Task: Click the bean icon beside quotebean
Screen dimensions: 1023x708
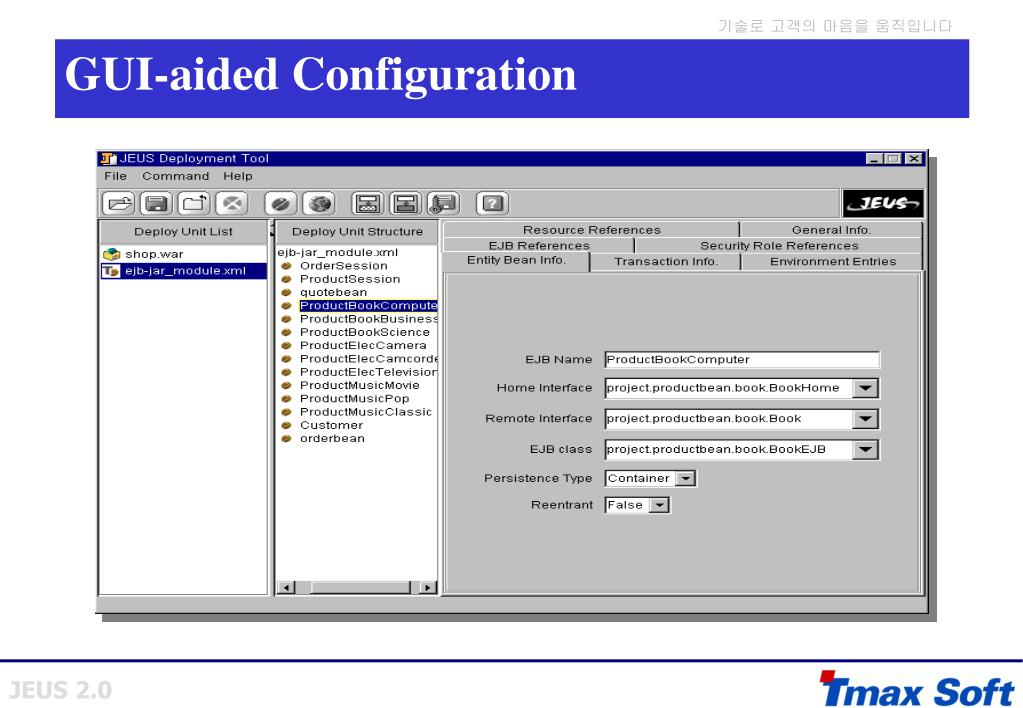Action: pos(286,292)
